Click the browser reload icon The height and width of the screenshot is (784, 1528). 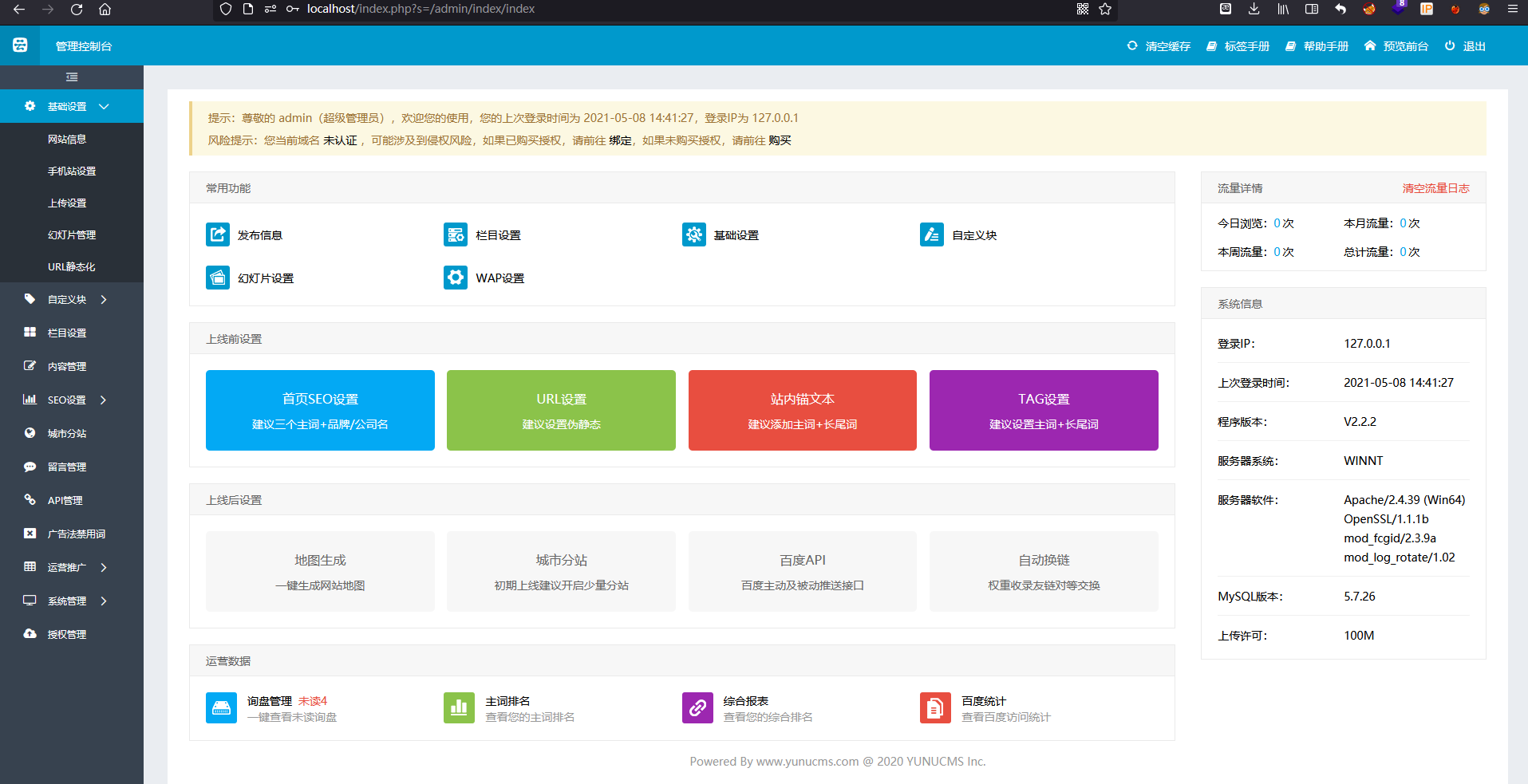(x=77, y=10)
